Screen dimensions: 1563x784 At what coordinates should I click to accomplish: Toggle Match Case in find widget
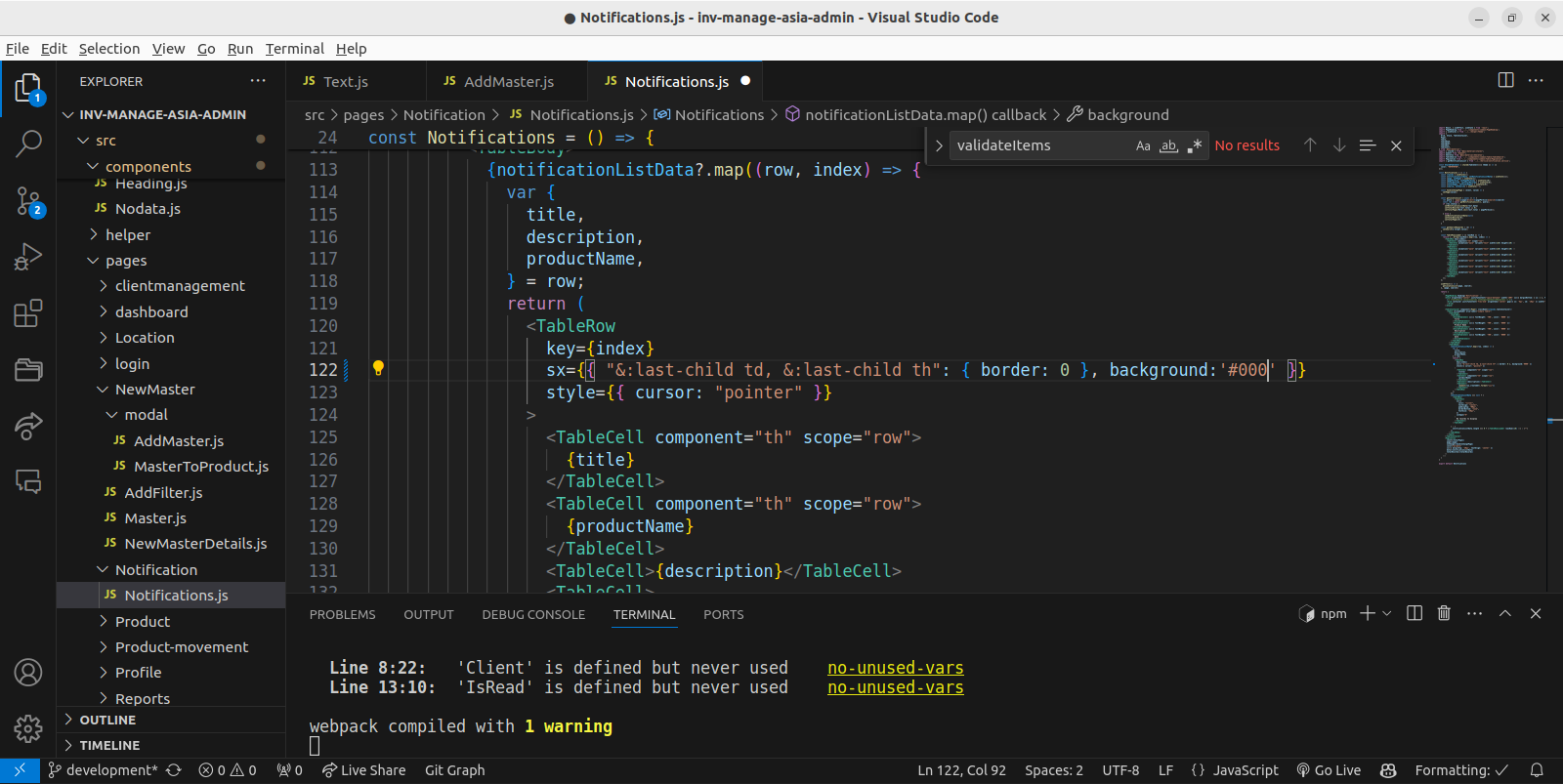(x=1143, y=145)
